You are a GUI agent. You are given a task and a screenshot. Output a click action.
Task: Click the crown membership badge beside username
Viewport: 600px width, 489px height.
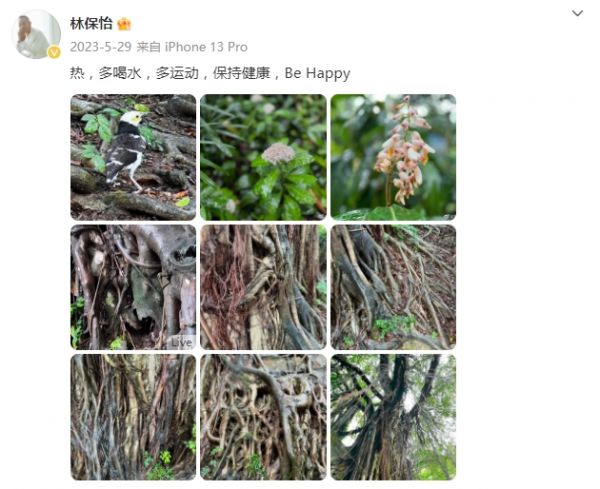point(124,24)
